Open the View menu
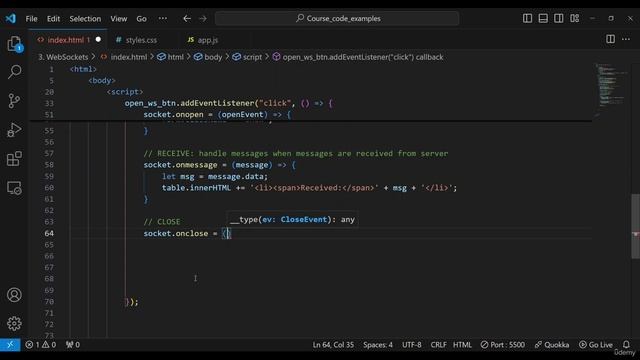 (x=119, y=19)
